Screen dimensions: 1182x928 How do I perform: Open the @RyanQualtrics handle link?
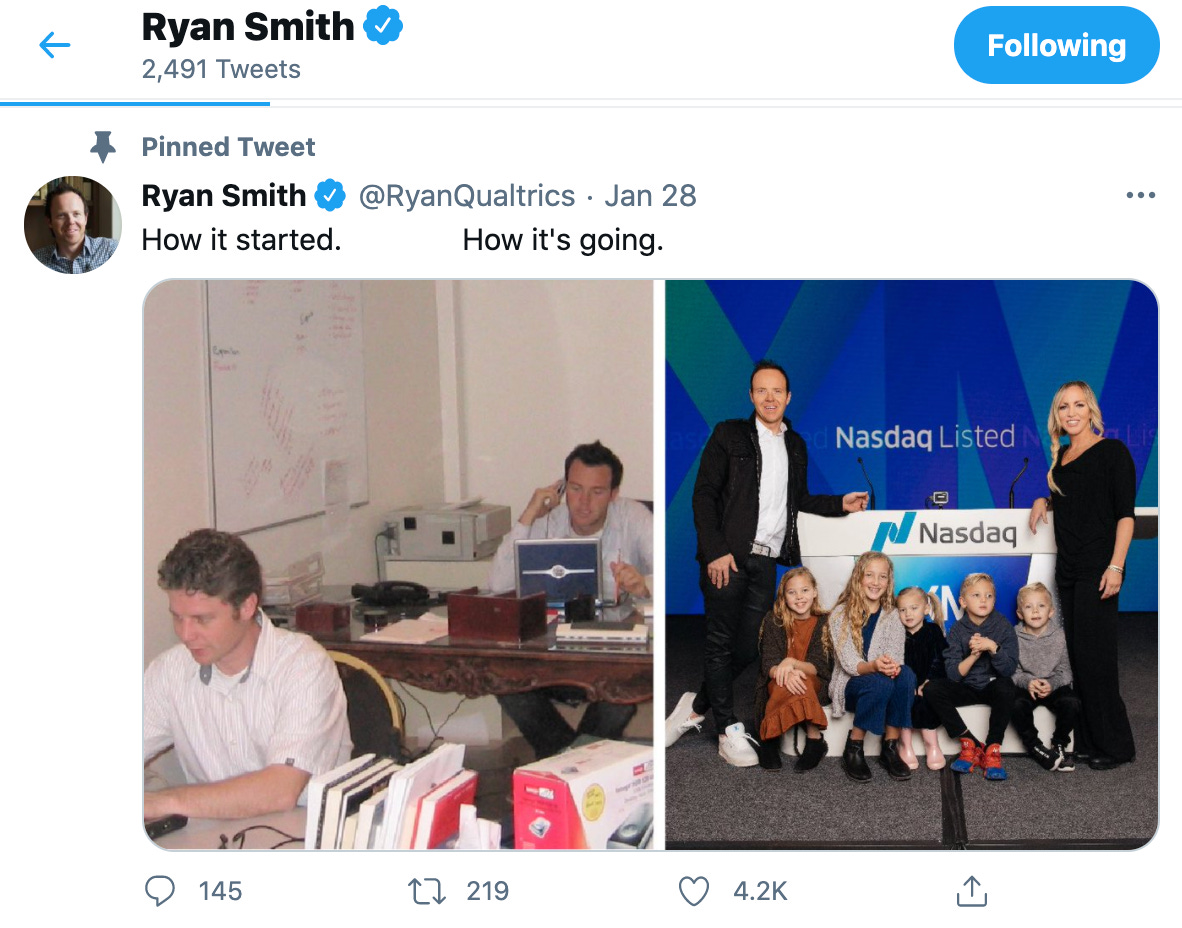point(467,195)
